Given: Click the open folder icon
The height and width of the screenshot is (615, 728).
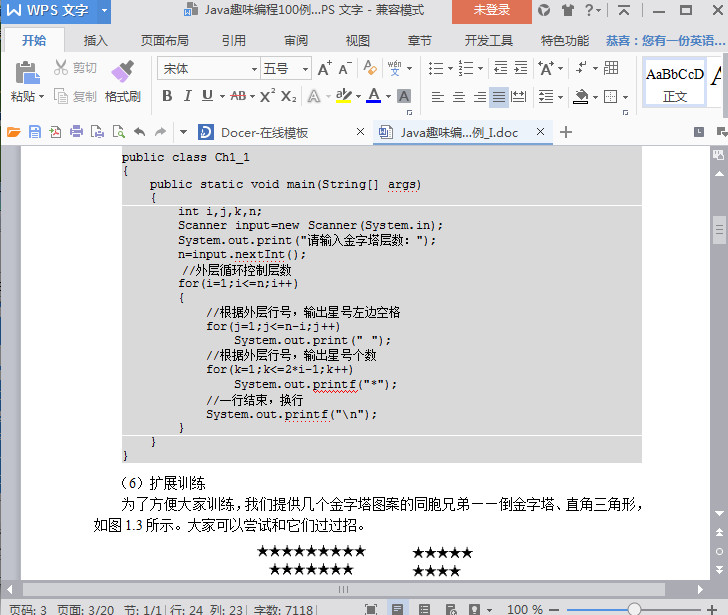Looking at the screenshot, I should (14, 132).
